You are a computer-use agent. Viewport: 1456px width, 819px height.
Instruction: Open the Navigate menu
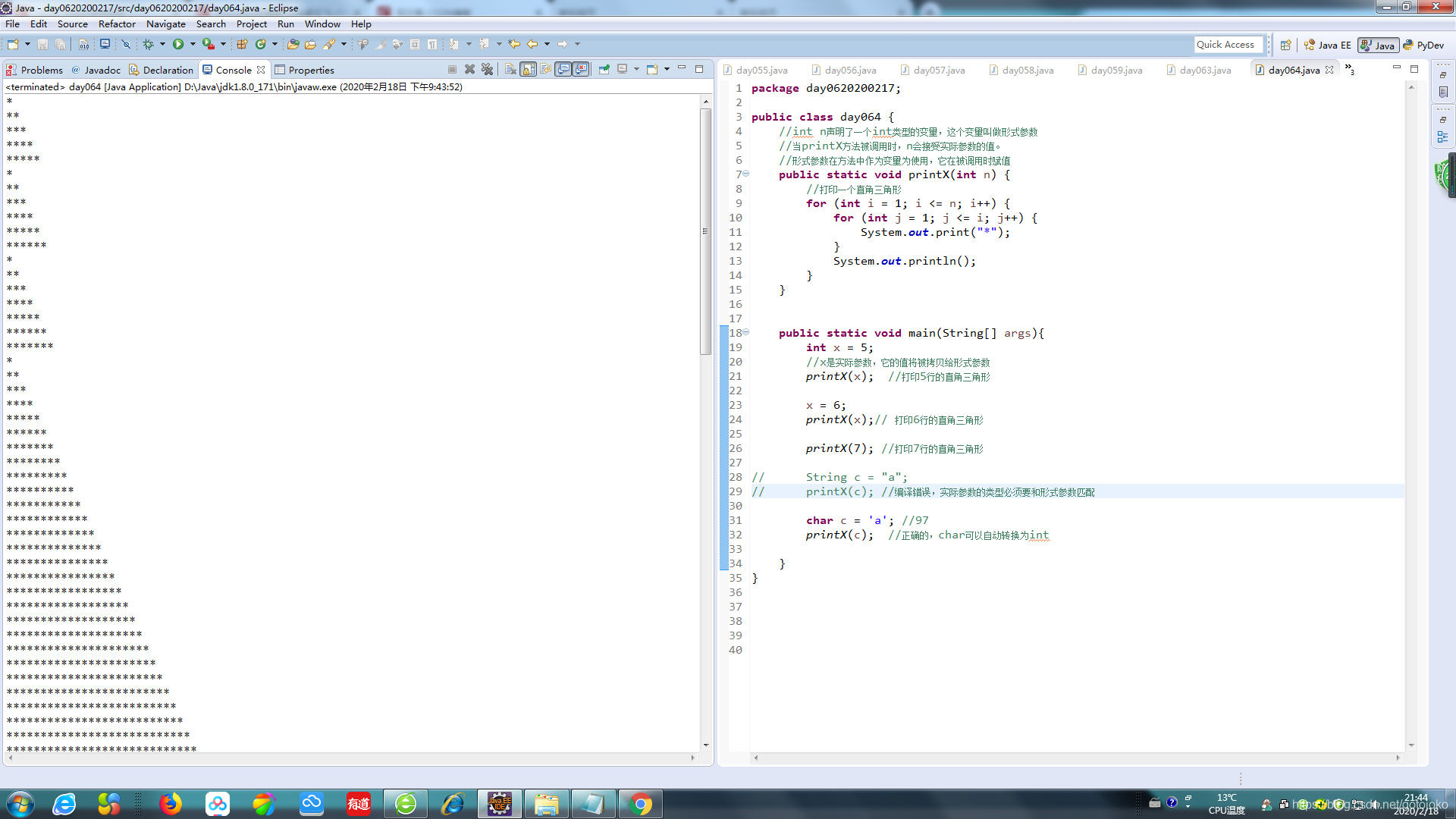click(x=166, y=24)
